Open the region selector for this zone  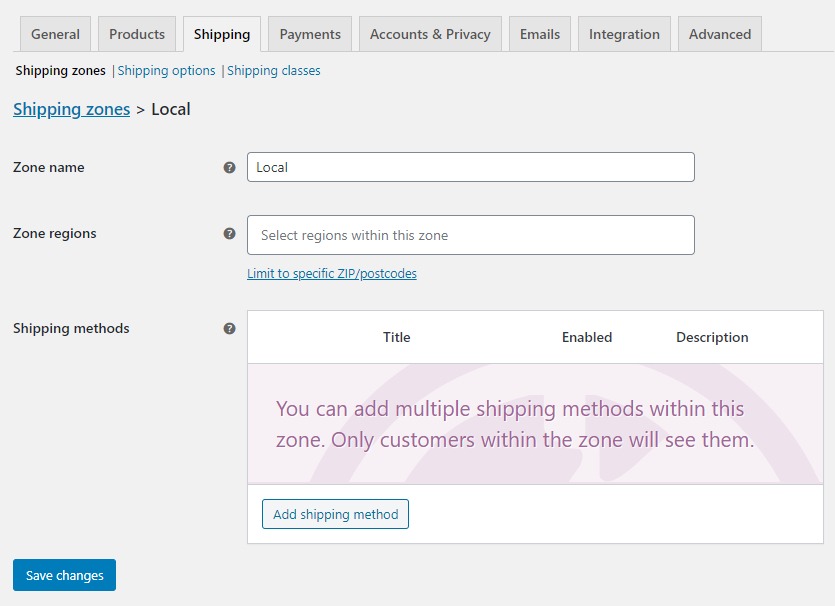coord(470,234)
